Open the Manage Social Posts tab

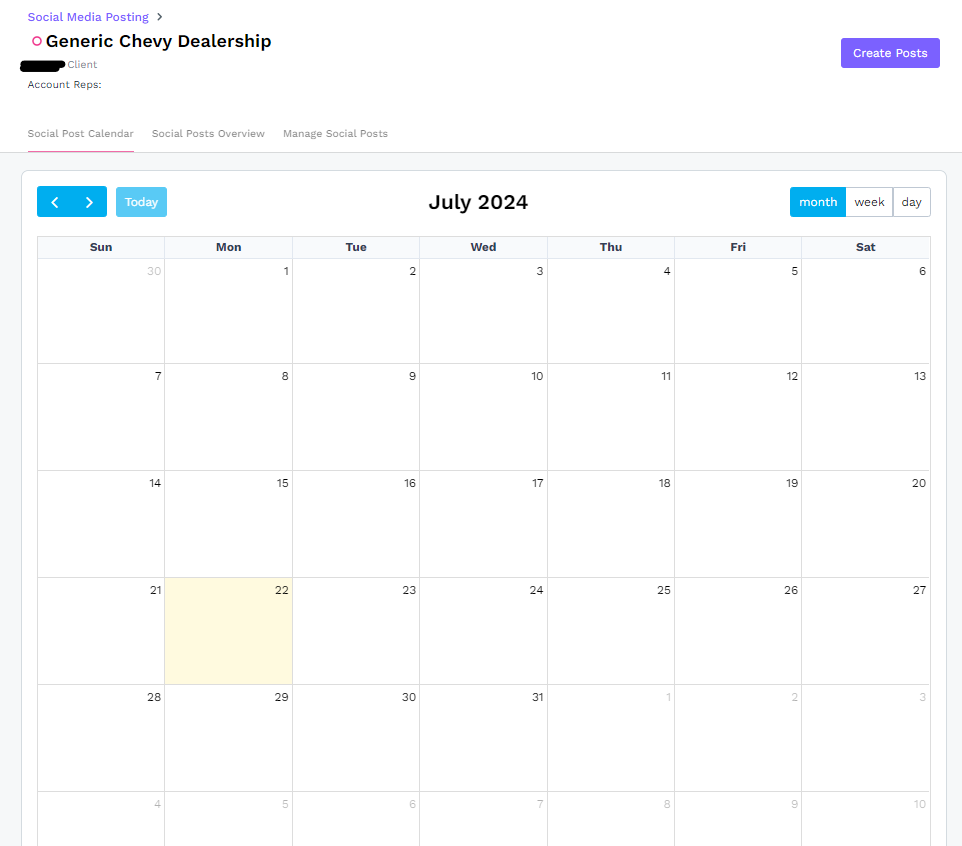(335, 134)
